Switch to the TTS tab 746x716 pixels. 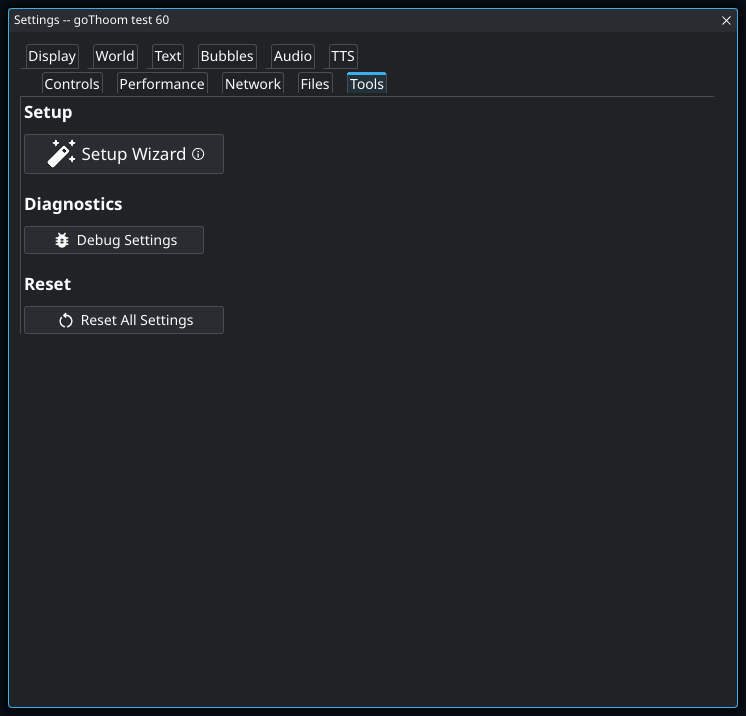click(343, 56)
